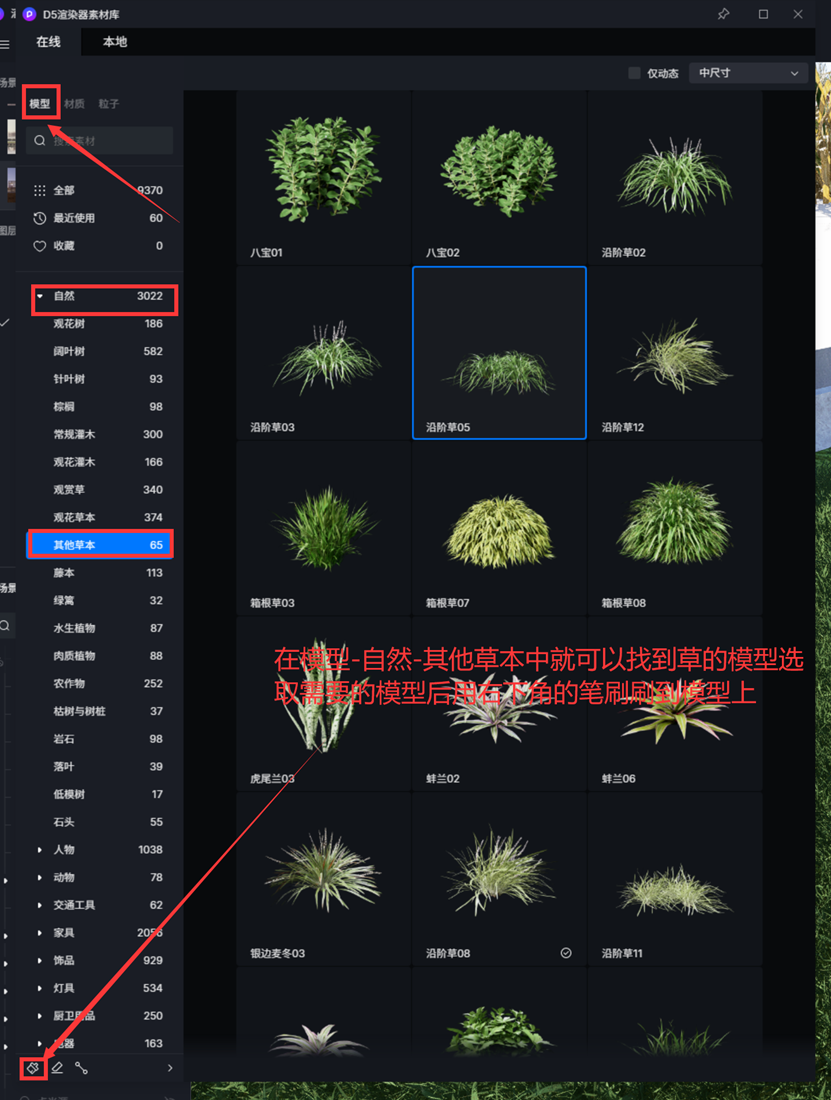The height and width of the screenshot is (1100, 831).
Task: Select the 落叶 subcategory
Action: (100, 767)
